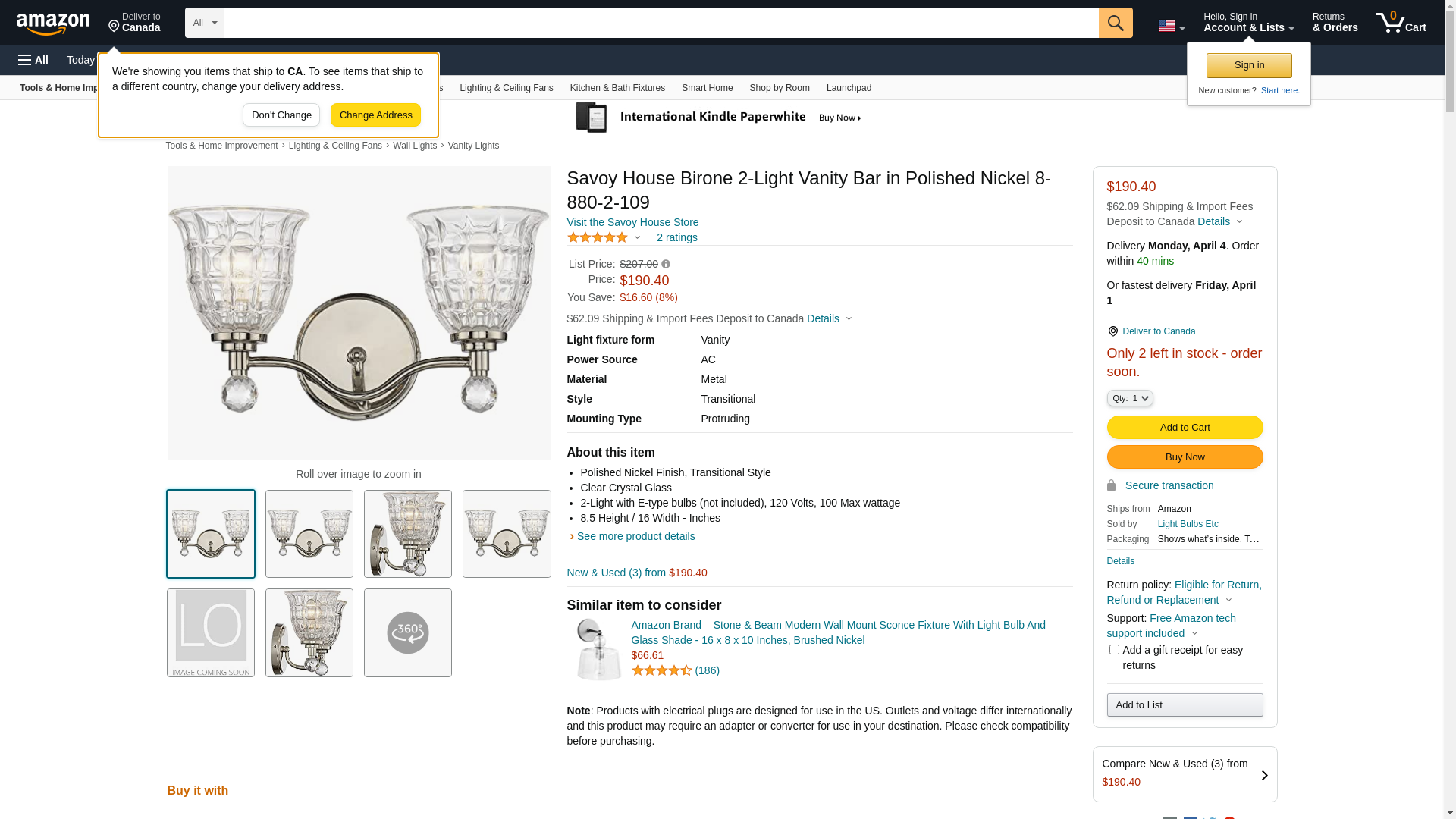Open the Qty quantity dropdown
This screenshot has width=1456, height=819.
(x=1130, y=398)
